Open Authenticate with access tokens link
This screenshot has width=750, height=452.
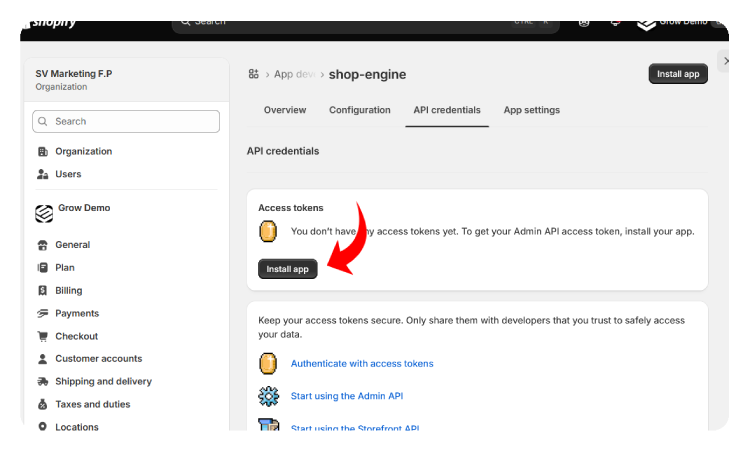pyautogui.click(x=362, y=364)
